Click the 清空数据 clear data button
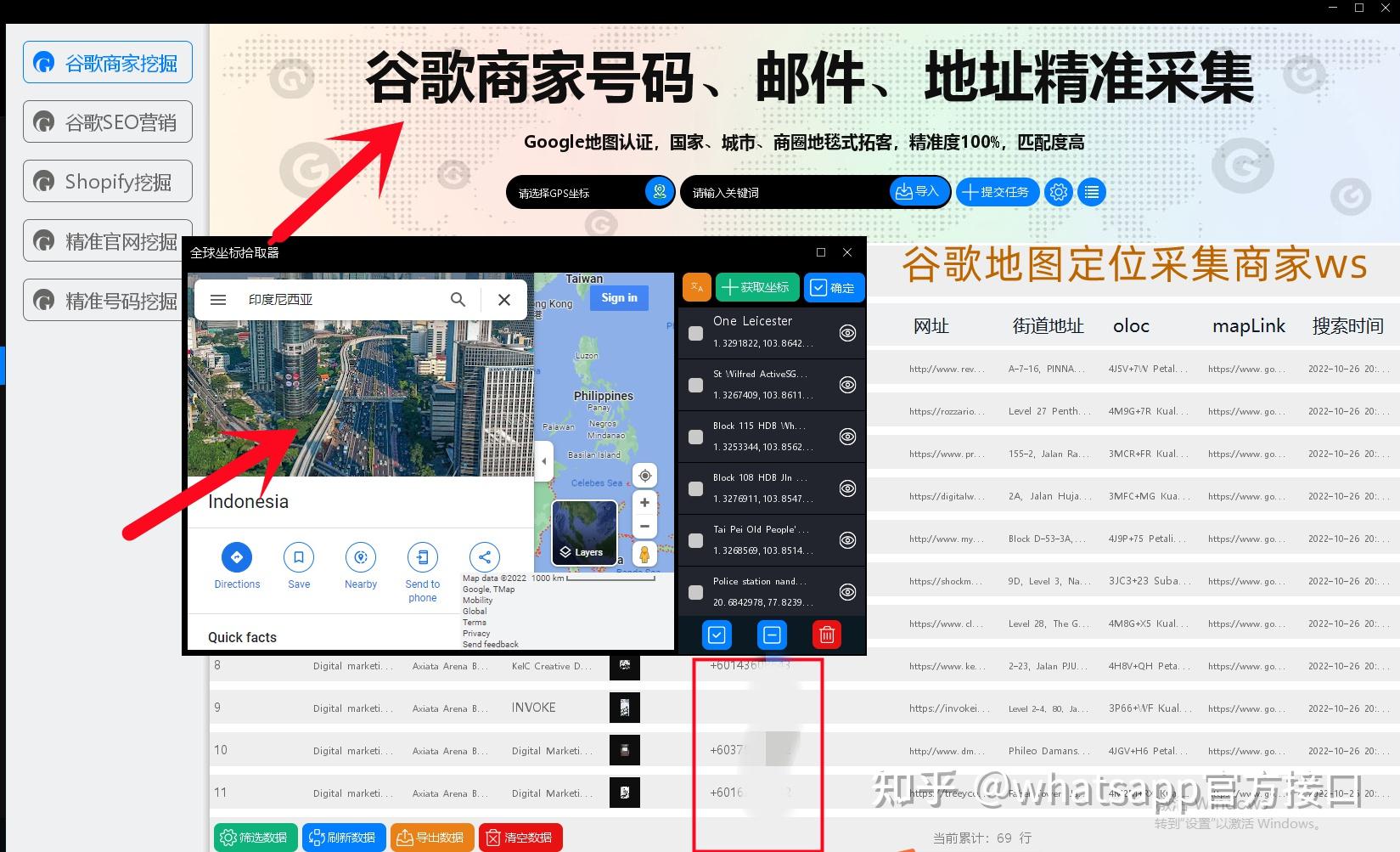The height and width of the screenshot is (852, 1400). tap(520, 838)
